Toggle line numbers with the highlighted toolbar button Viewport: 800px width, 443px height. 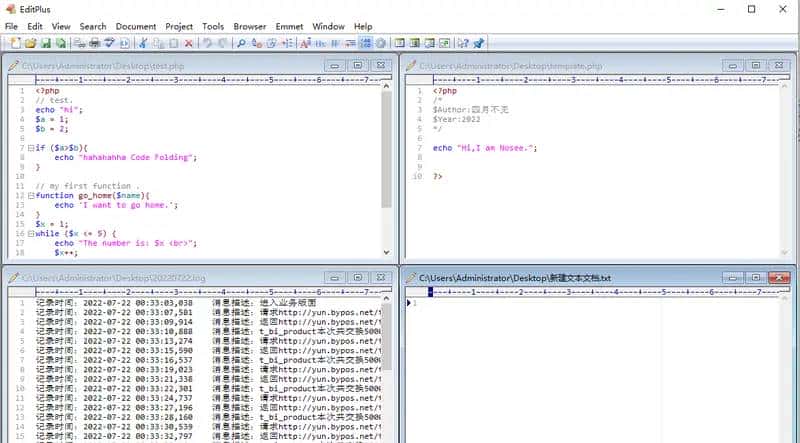click(x=366, y=43)
